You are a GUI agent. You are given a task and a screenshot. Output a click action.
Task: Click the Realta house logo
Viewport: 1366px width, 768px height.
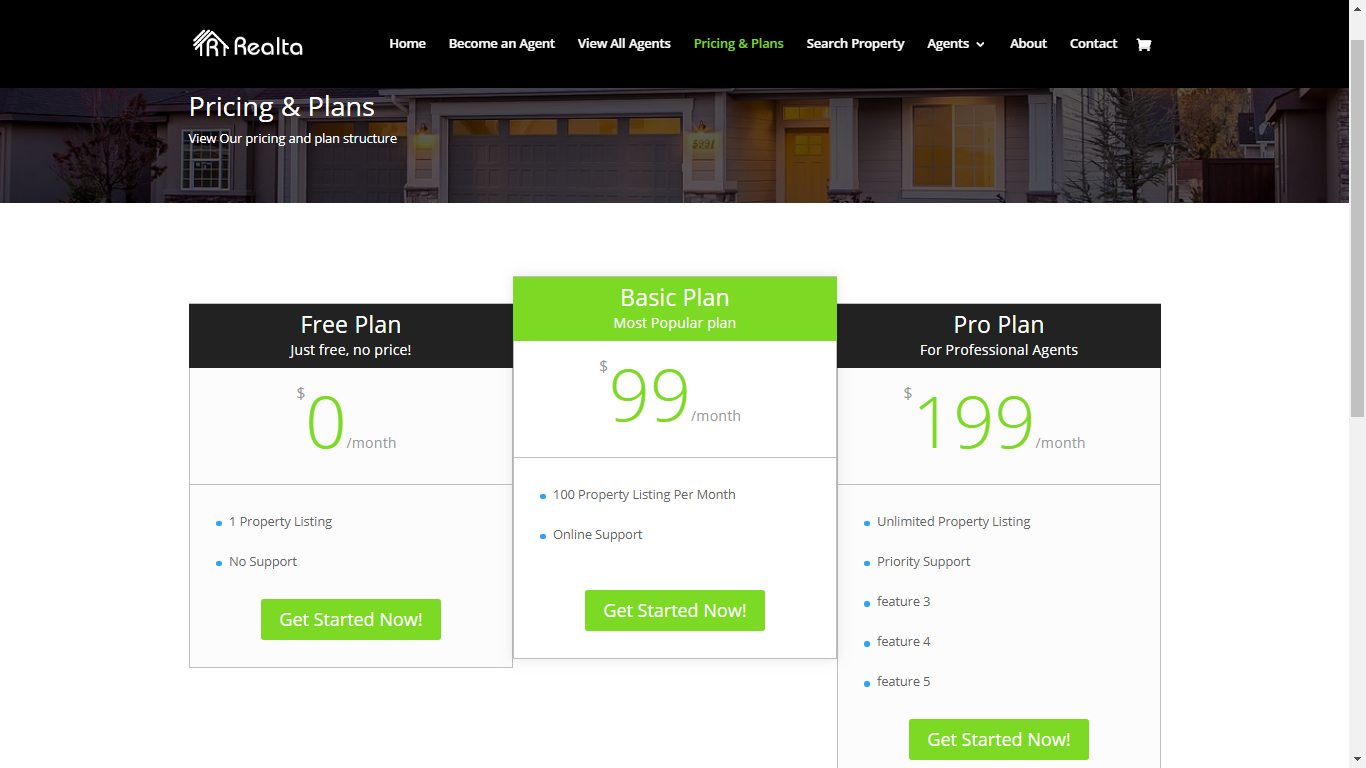pyautogui.click(x=247, y=44)
